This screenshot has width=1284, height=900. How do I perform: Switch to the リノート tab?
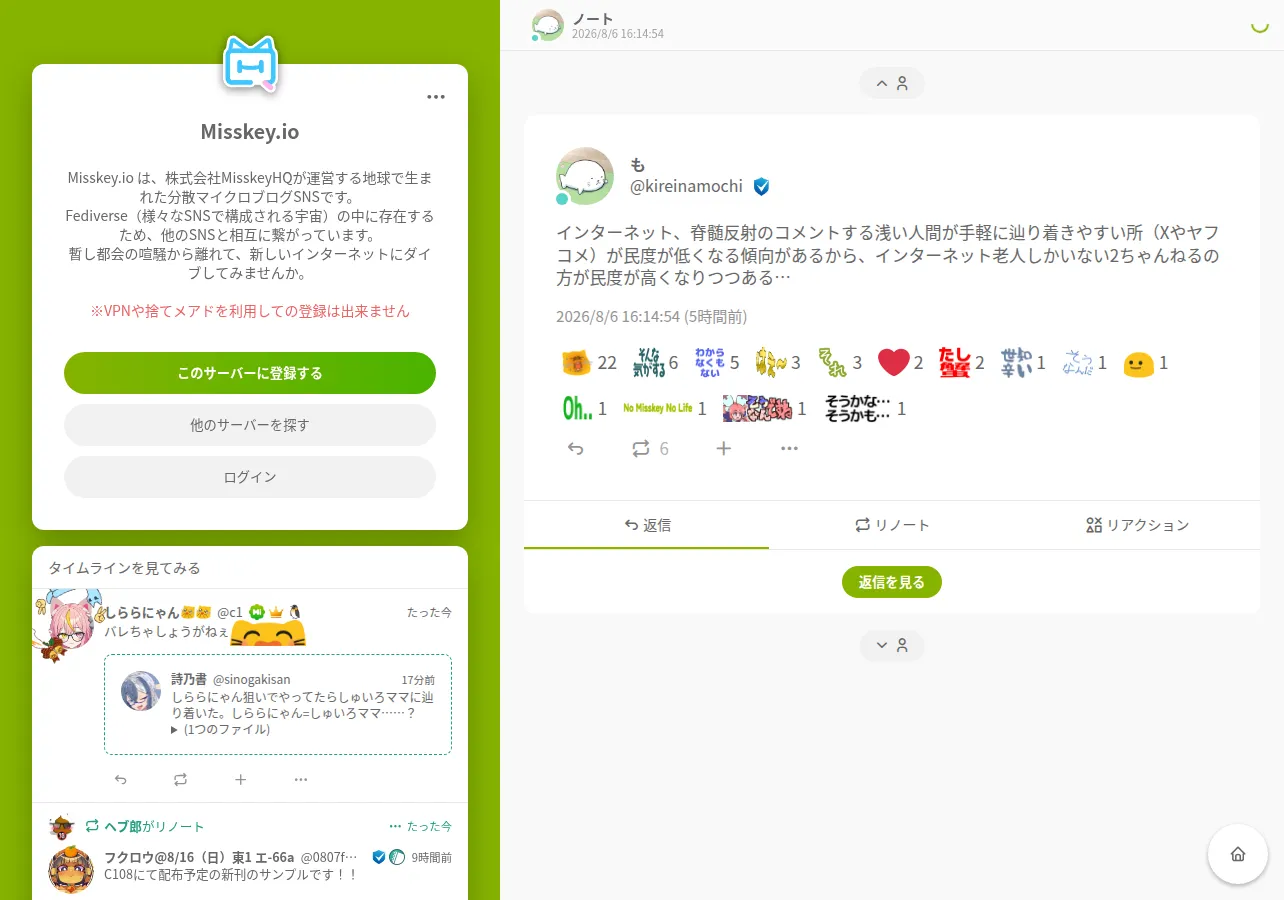coord(892,525)
